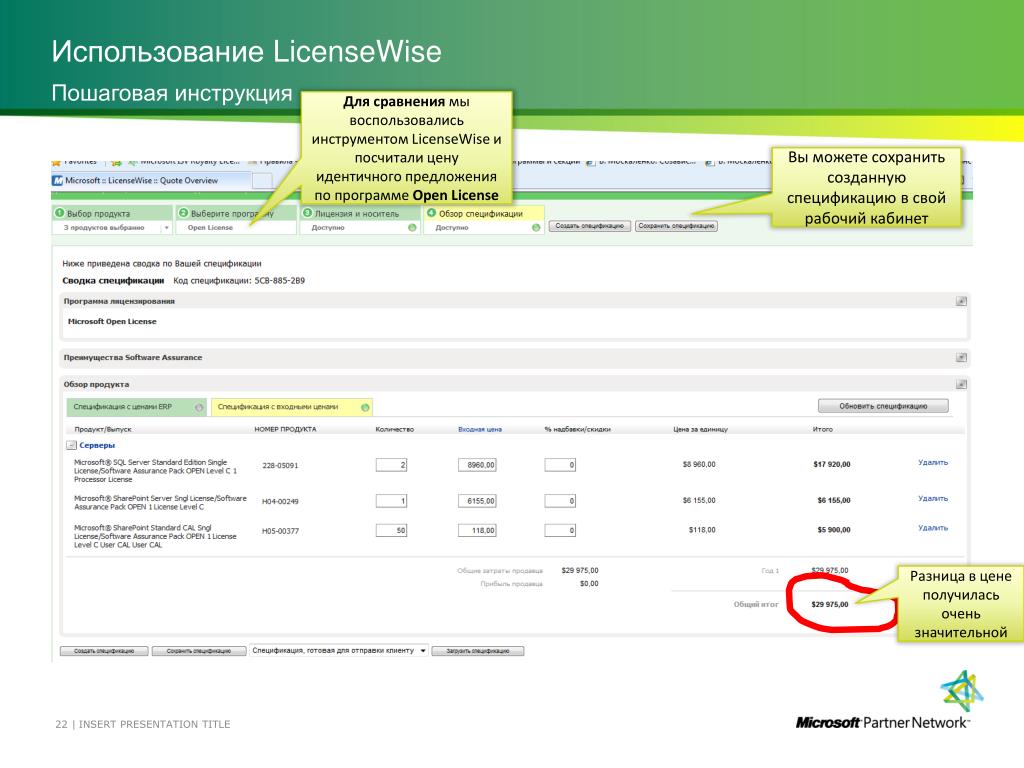This screenshot has width=1024, height=768.
Task: Click the Входная цена column header link
Action: 479,430
